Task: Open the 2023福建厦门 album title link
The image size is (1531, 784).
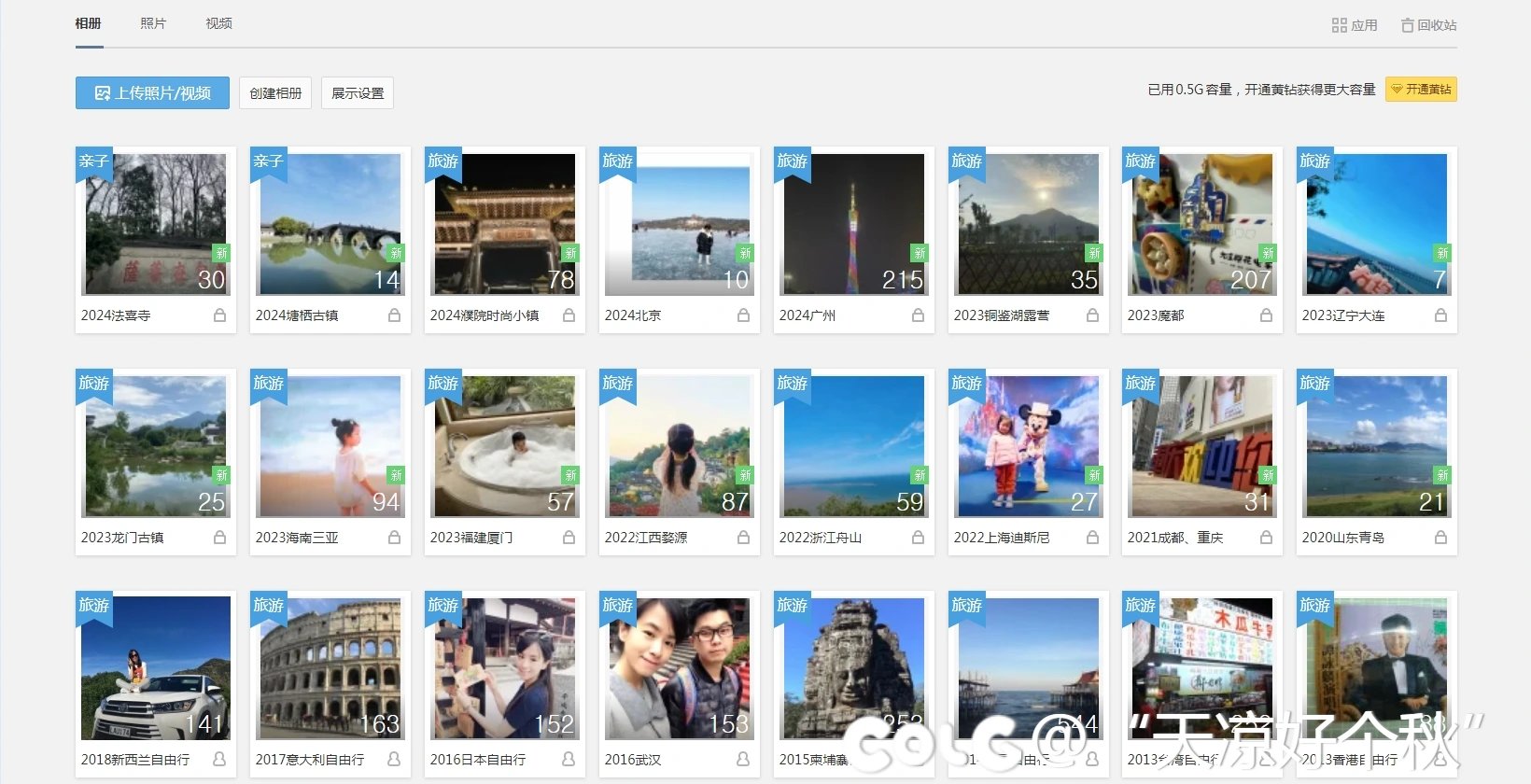Action: click(471, 538)
